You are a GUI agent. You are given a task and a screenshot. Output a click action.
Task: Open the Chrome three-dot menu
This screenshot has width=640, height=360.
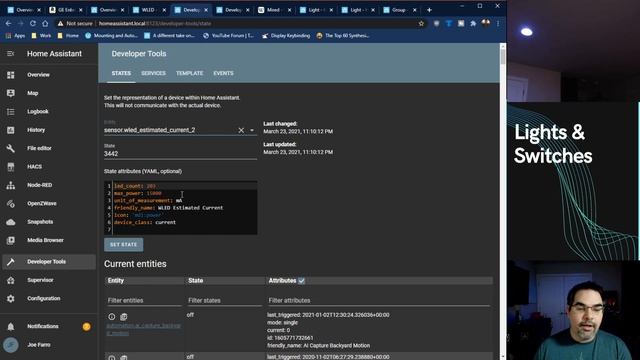498,24
